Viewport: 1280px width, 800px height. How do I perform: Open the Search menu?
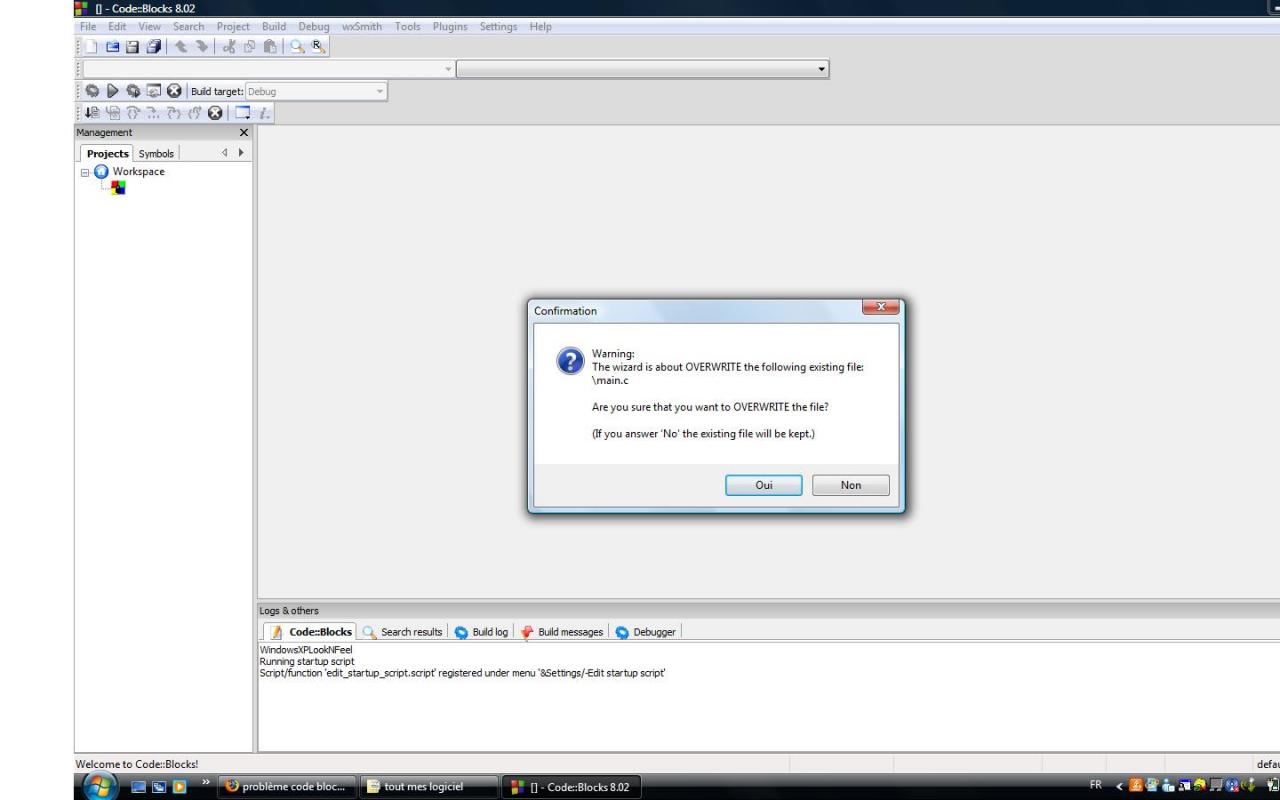188,27
